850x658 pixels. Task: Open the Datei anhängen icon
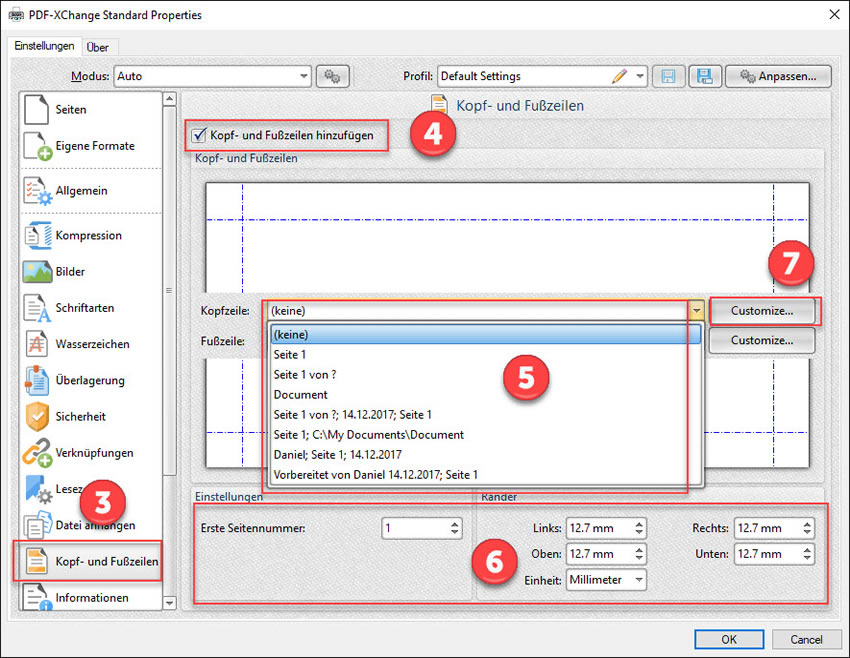tap(37, 525)
